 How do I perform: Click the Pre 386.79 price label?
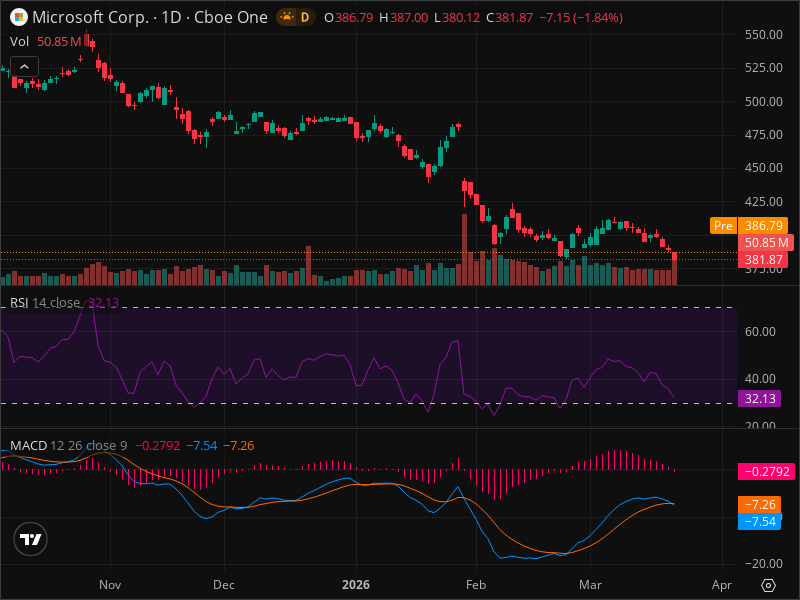point(748,226)
